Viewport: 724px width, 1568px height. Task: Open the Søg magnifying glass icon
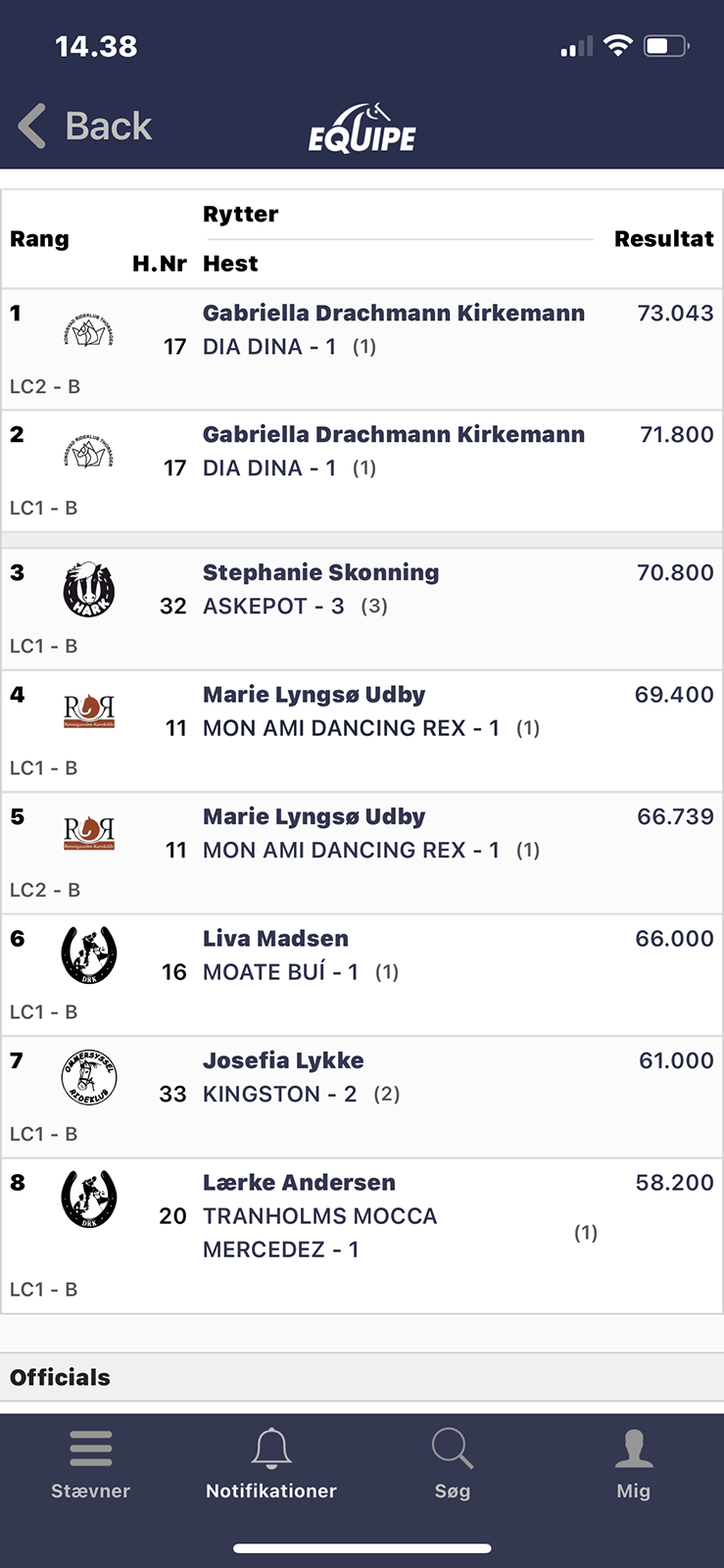pyautogui.click(x=452, y=1447)
